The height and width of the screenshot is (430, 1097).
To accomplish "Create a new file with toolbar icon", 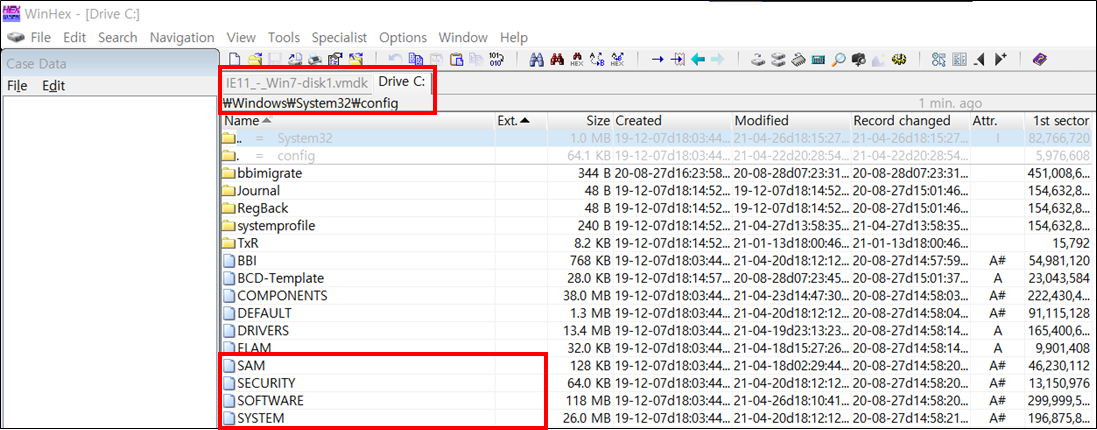I will [234, 59].
